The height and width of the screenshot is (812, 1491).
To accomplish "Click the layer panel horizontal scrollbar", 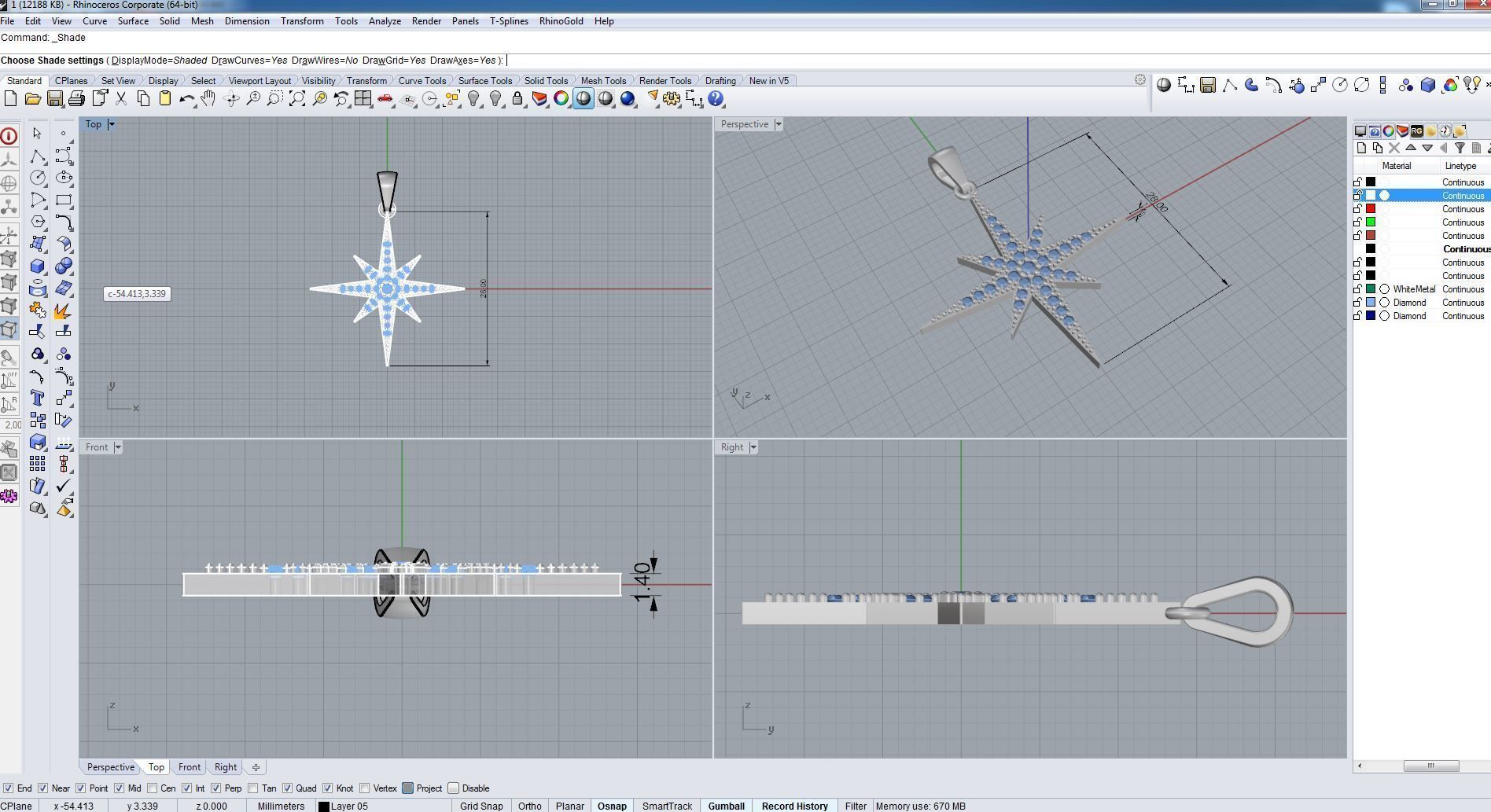I will (1430, 766).
